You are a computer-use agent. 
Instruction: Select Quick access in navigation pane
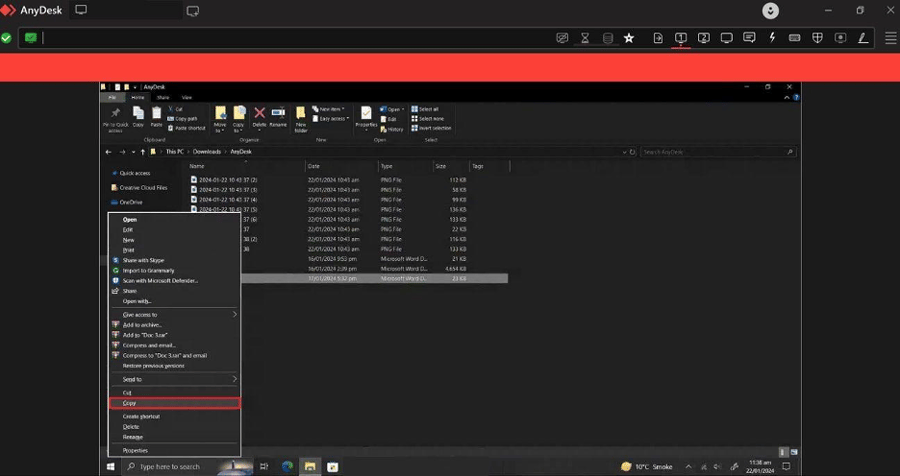(x=131, y=173)
